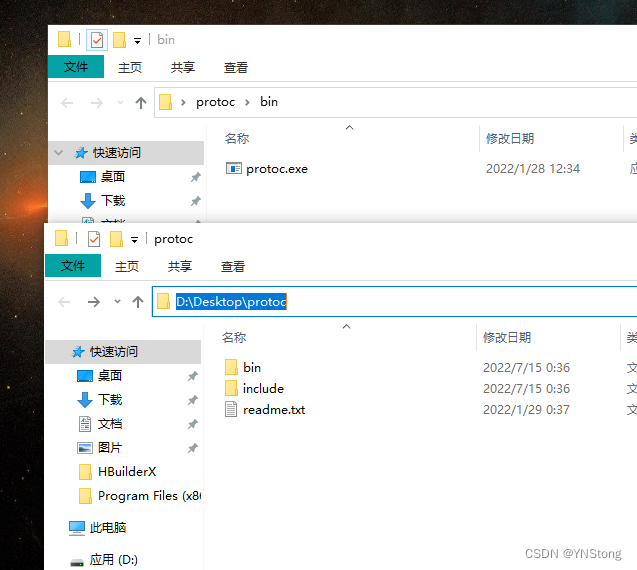Unpin 桌面 pin icon in bin window sidebar
The width and height of the screenshot is (637, 570).
point(196,177)
